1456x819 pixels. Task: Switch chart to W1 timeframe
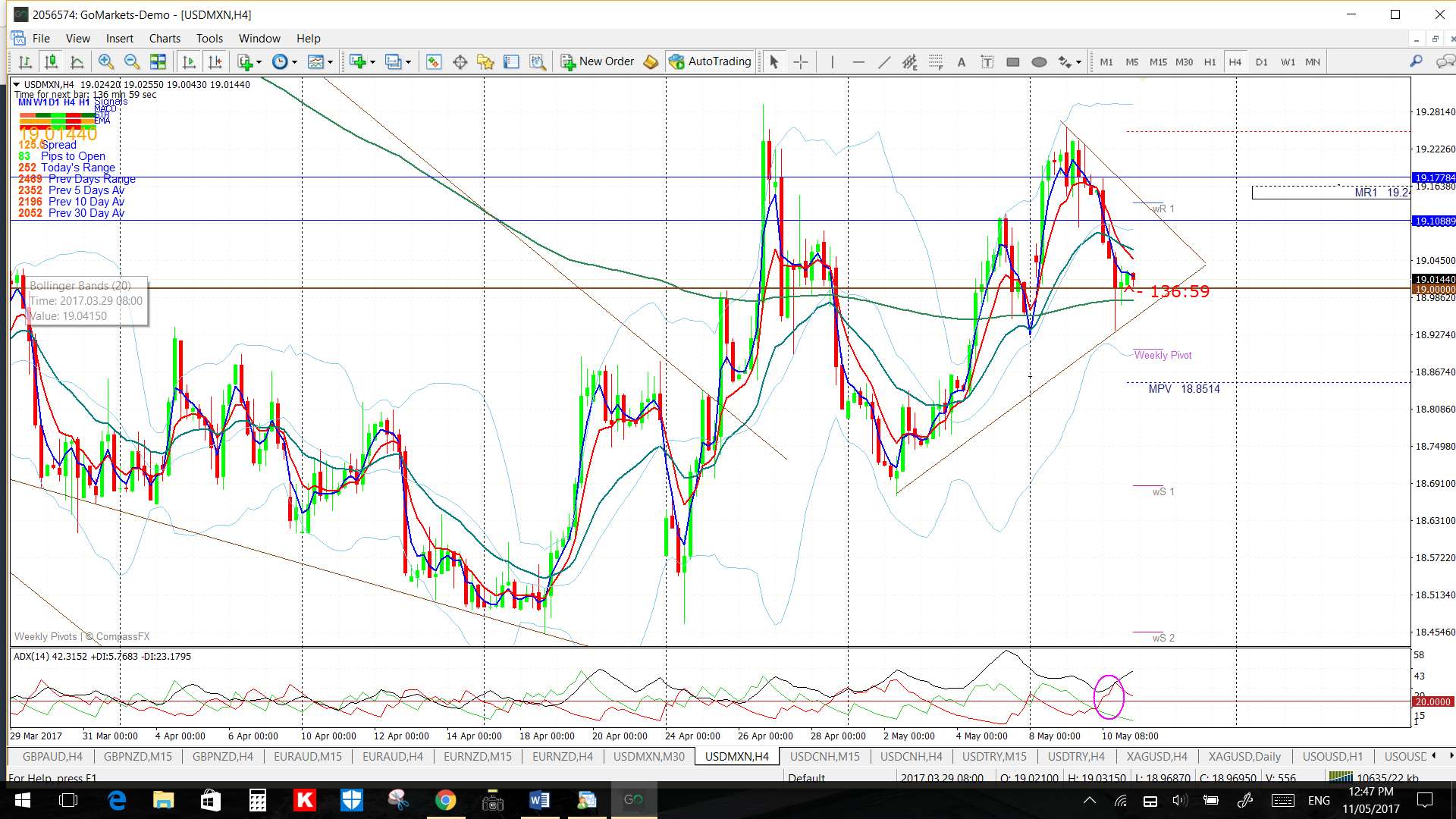click(1288, 62)
